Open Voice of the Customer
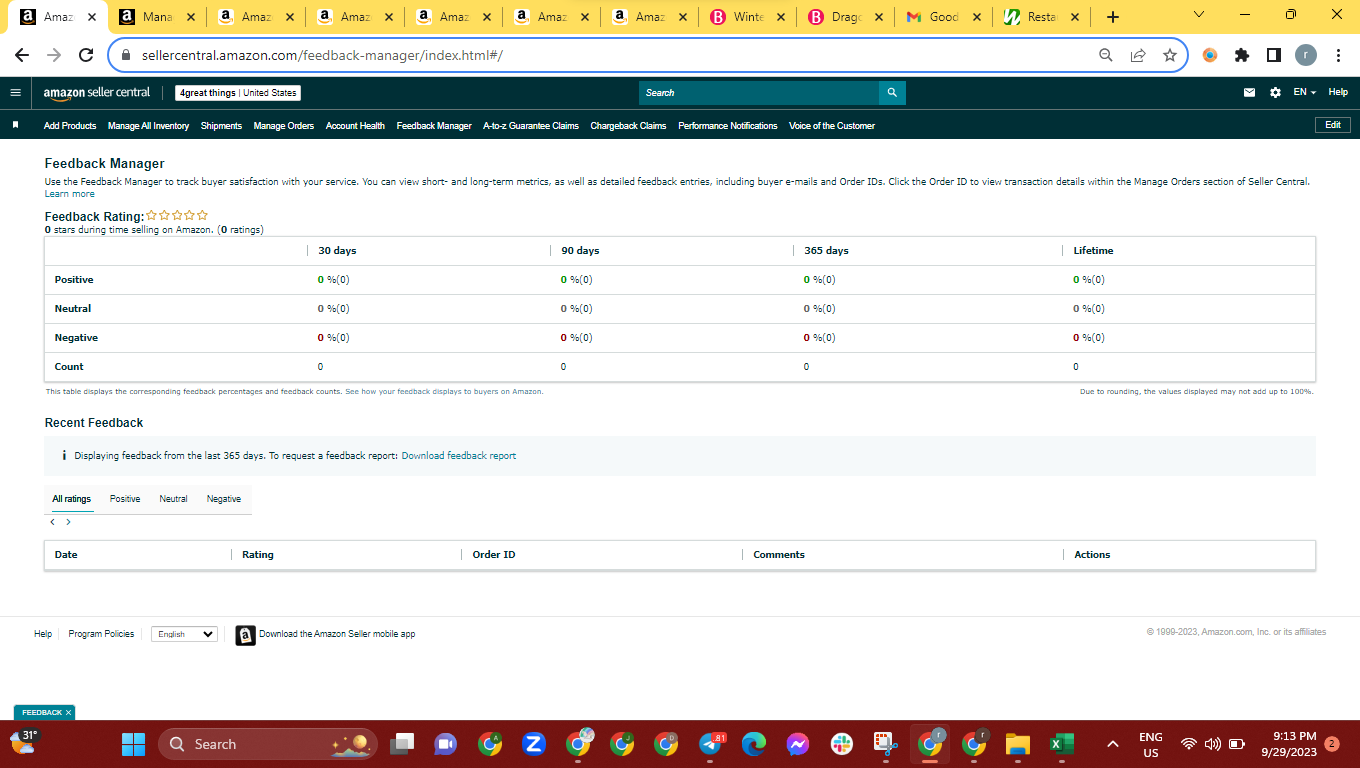This screenshot has height=768, width=1360. pos(832,126)
